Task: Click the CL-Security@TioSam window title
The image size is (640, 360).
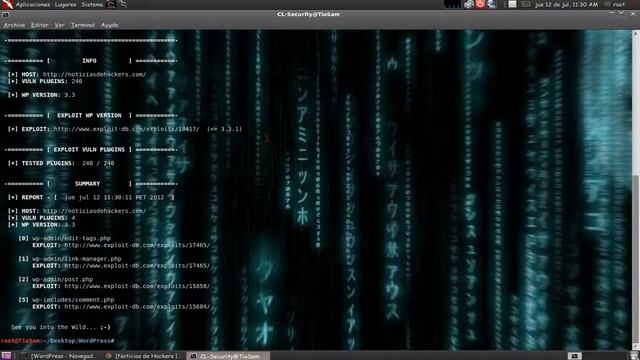Action: coord(308,14)
